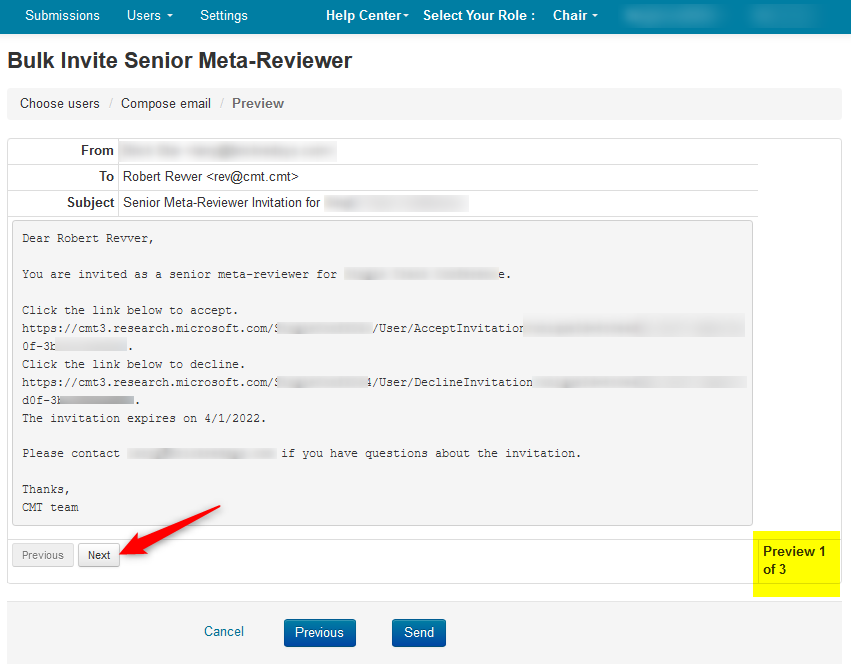Click the blue Previous button
The image size is (851, 669).
coord(320,633)
